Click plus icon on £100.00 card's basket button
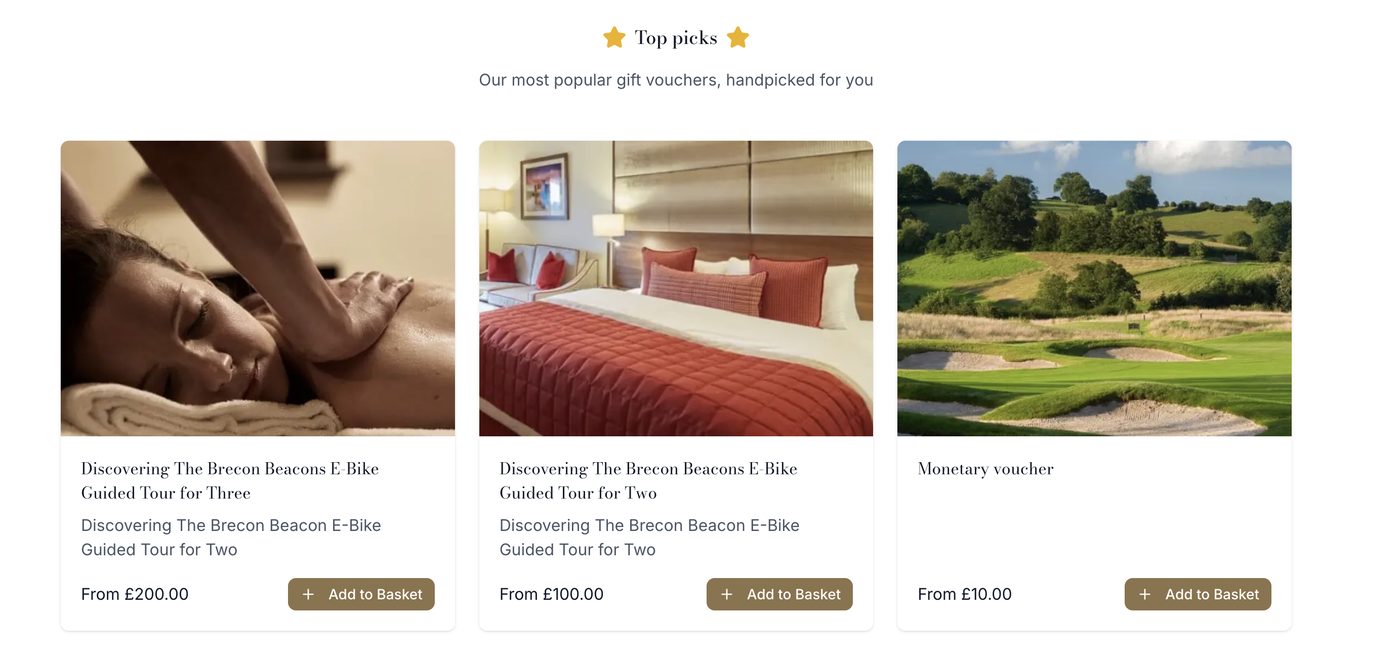Image resolution: width=1400 pixels, height=656 pixels. pyautogui.click(x=727, y=594)
